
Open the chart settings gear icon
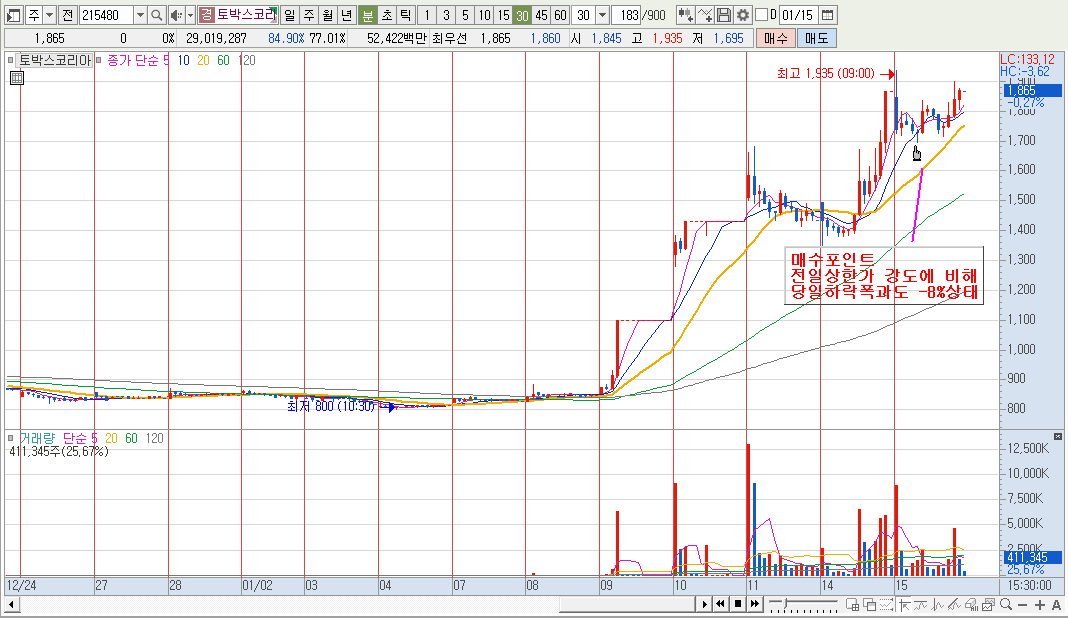pyautogui.click(x=742, y=15)
